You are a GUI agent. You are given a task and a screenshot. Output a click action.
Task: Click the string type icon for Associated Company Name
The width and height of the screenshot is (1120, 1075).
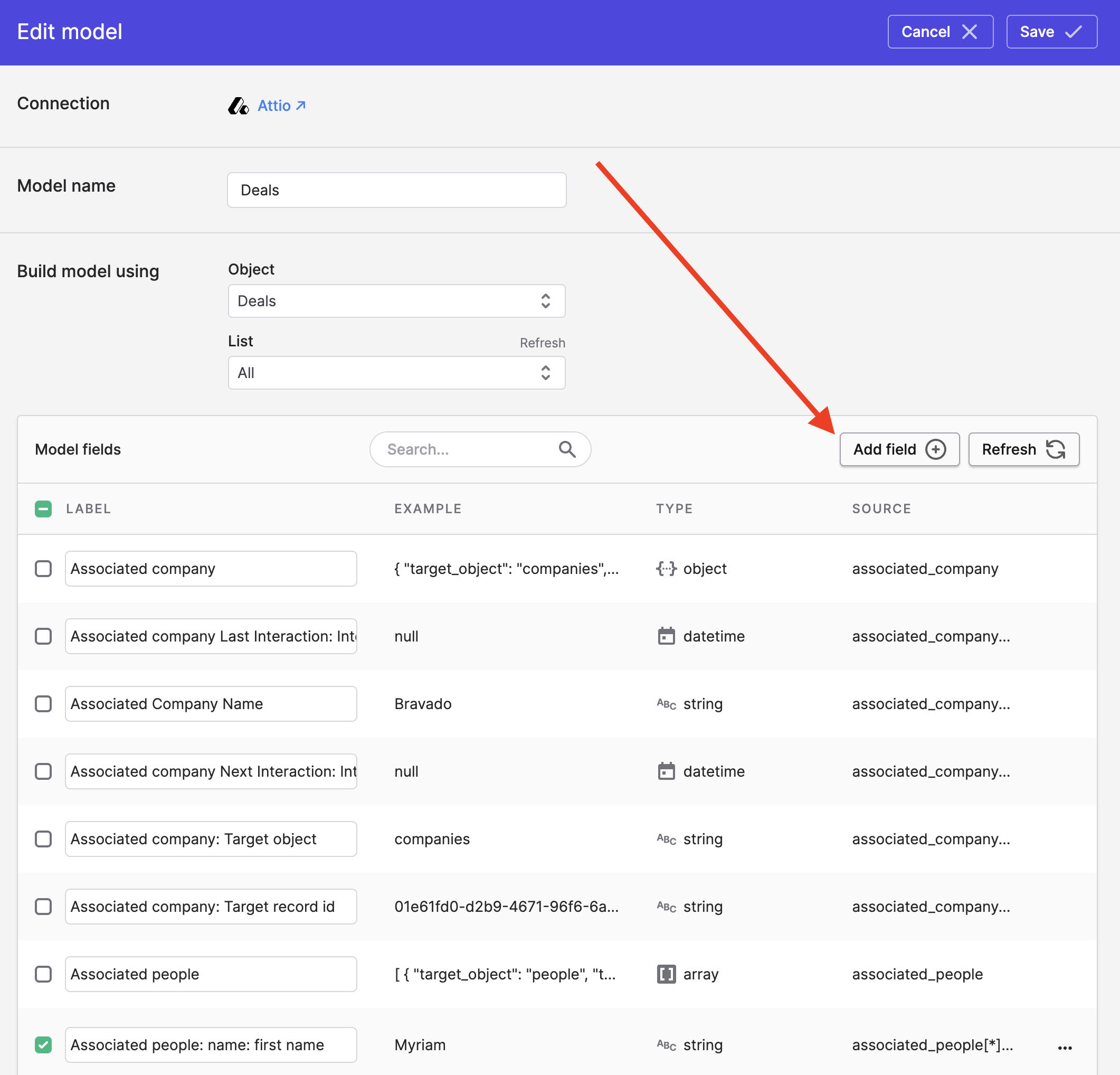pyautogui.click(x=666, y=704)
